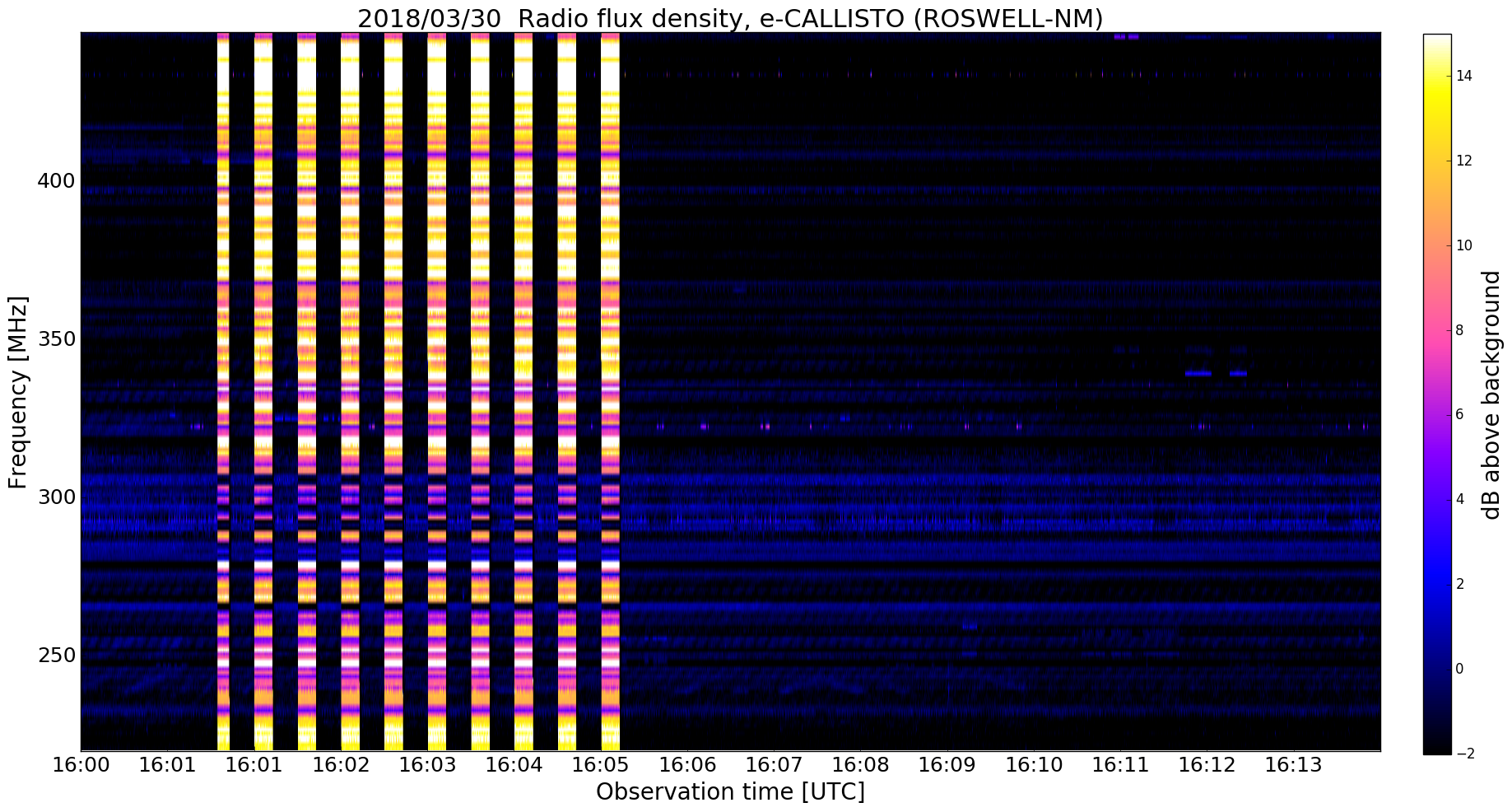The height and width of the screenshot is (812, 1512).
Task: Click the 16:10 time tick label
Action: click(x=1034, y=765)
